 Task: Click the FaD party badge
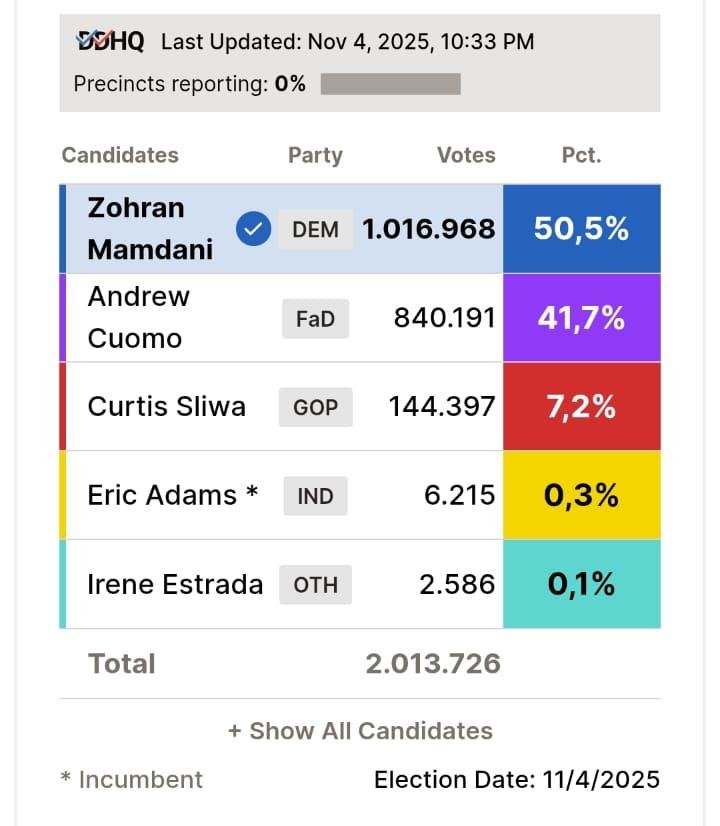coord(315,319)
